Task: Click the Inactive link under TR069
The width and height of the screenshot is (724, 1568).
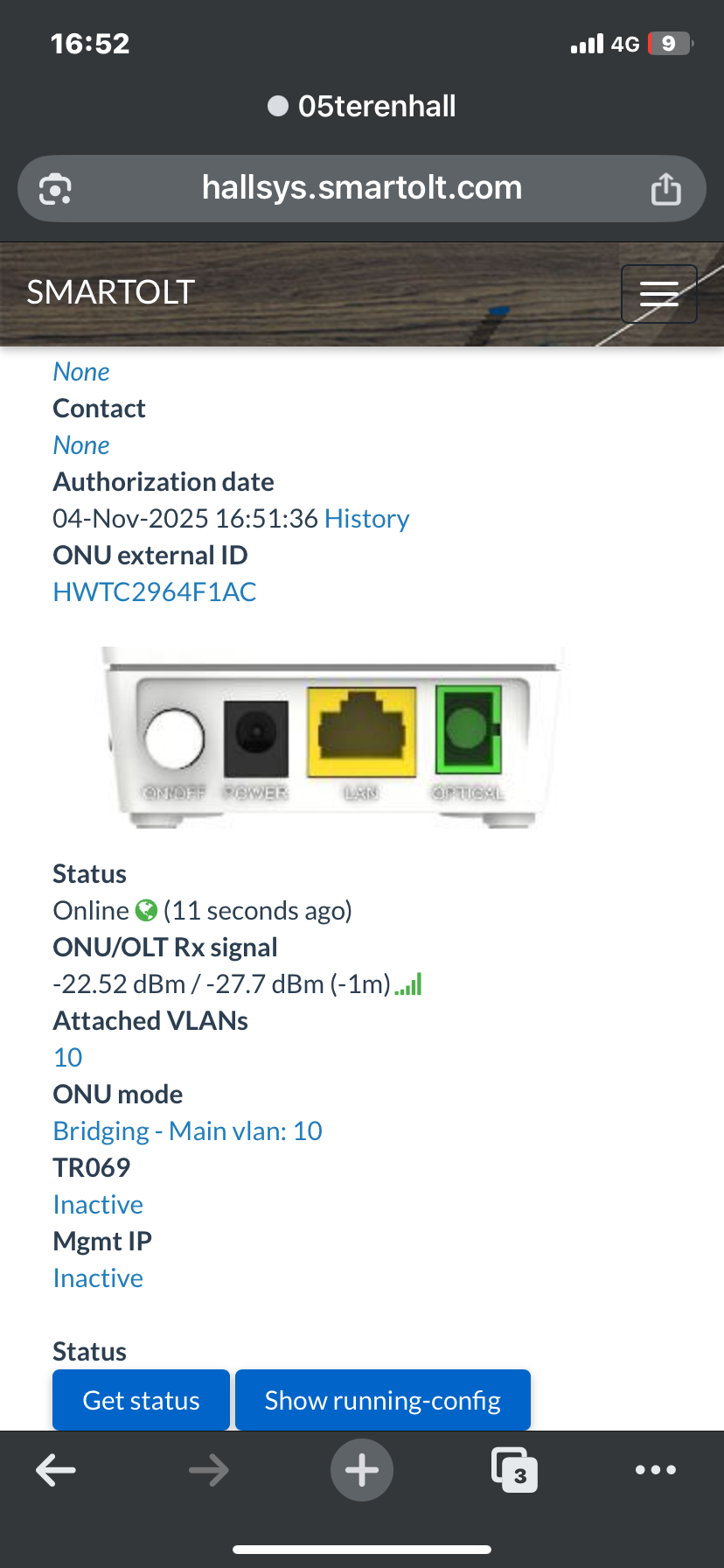Action: pos(98,1205)
